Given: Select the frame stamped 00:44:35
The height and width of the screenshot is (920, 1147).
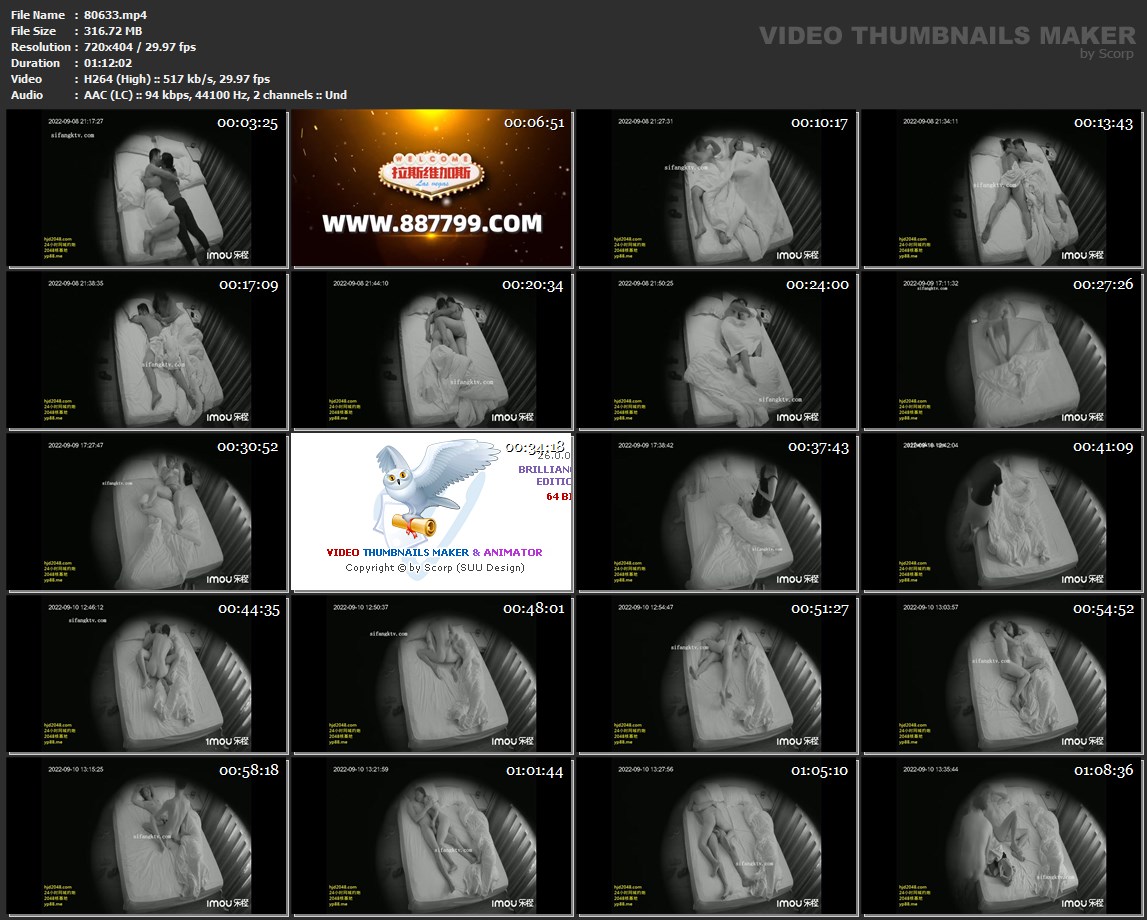Looking at the screenshot, I should [x=146, y=674].
